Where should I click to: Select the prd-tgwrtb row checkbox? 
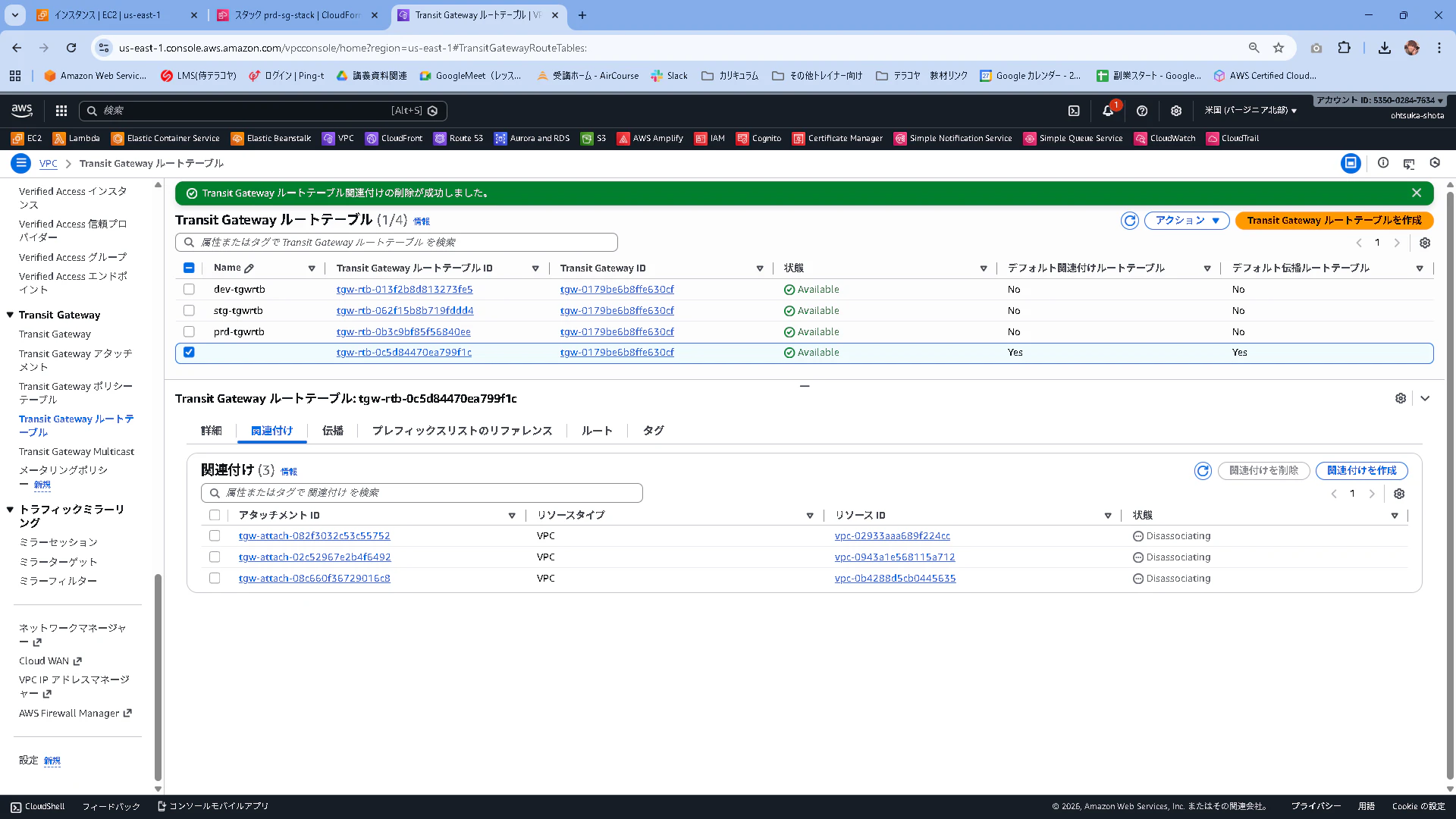point(189,331)
